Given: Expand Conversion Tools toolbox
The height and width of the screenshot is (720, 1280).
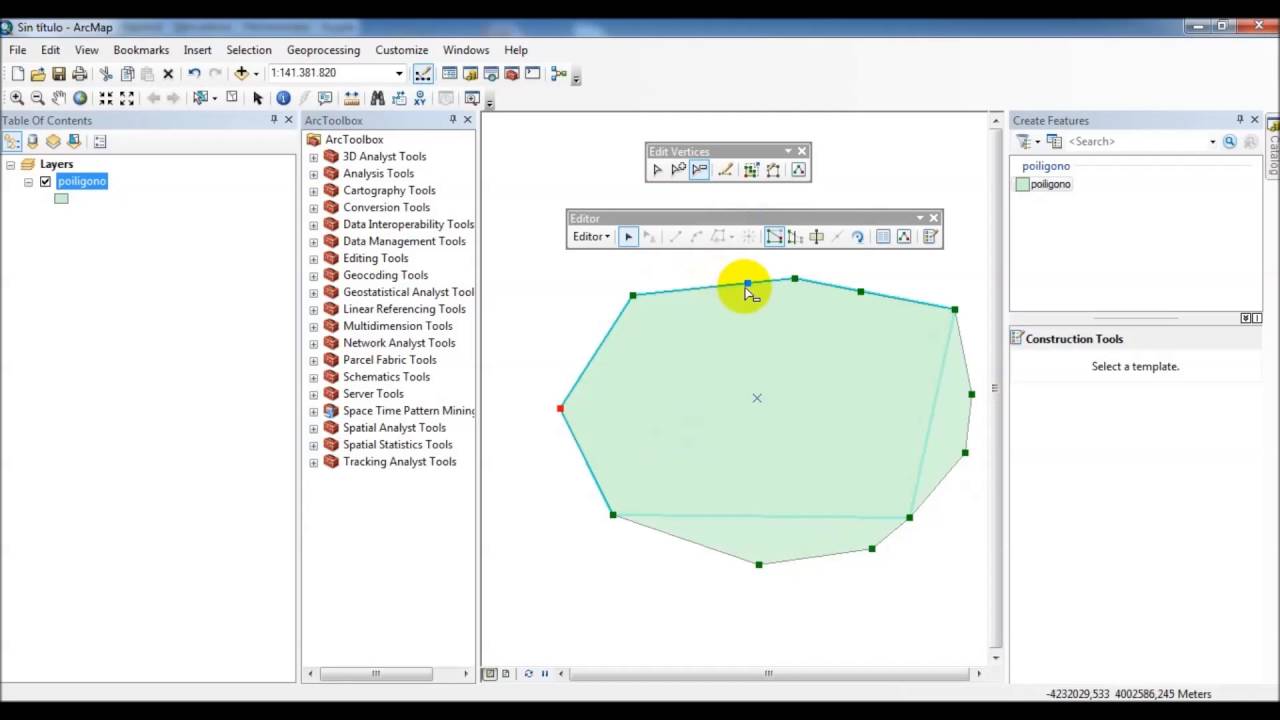Looking at the screenshot, I should tap(313, 208).
